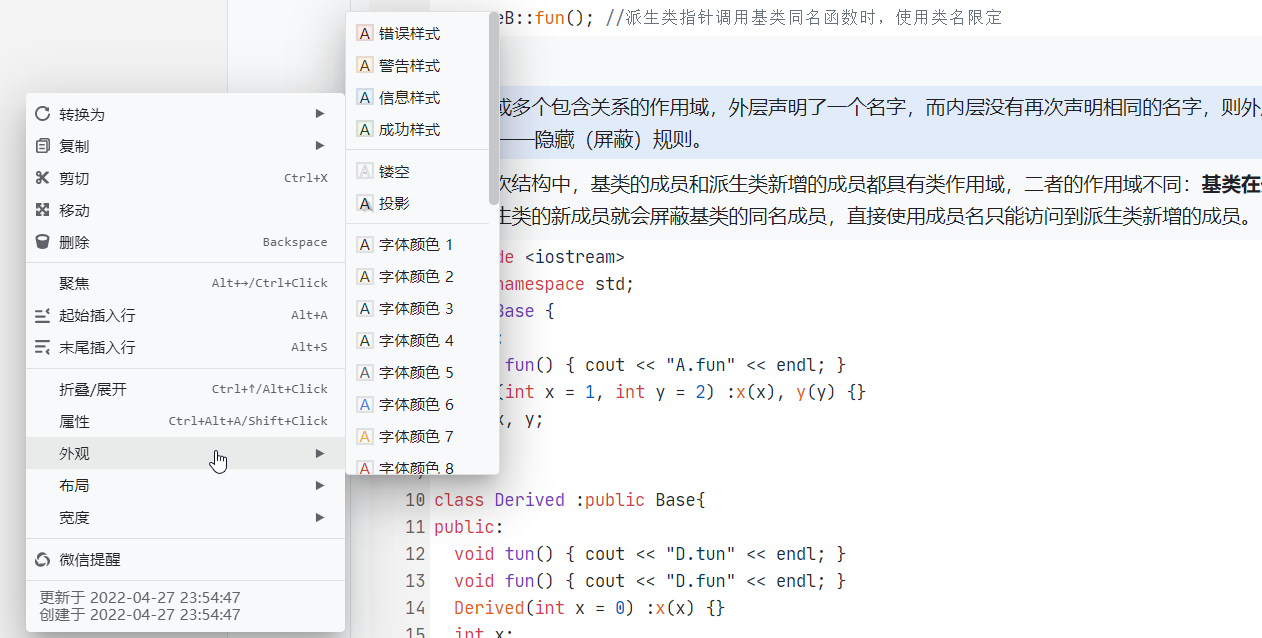Apply 字体颜色 6 label
The image size is (1262, 638).
click(417, 404)
